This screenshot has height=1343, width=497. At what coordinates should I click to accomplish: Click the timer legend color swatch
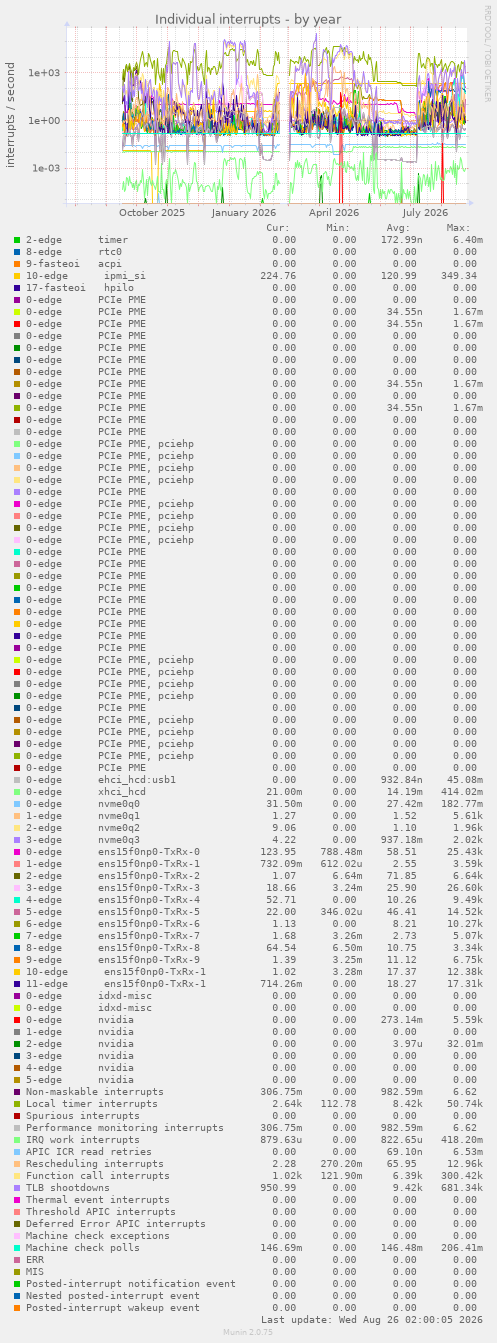(x=17, y=240)
